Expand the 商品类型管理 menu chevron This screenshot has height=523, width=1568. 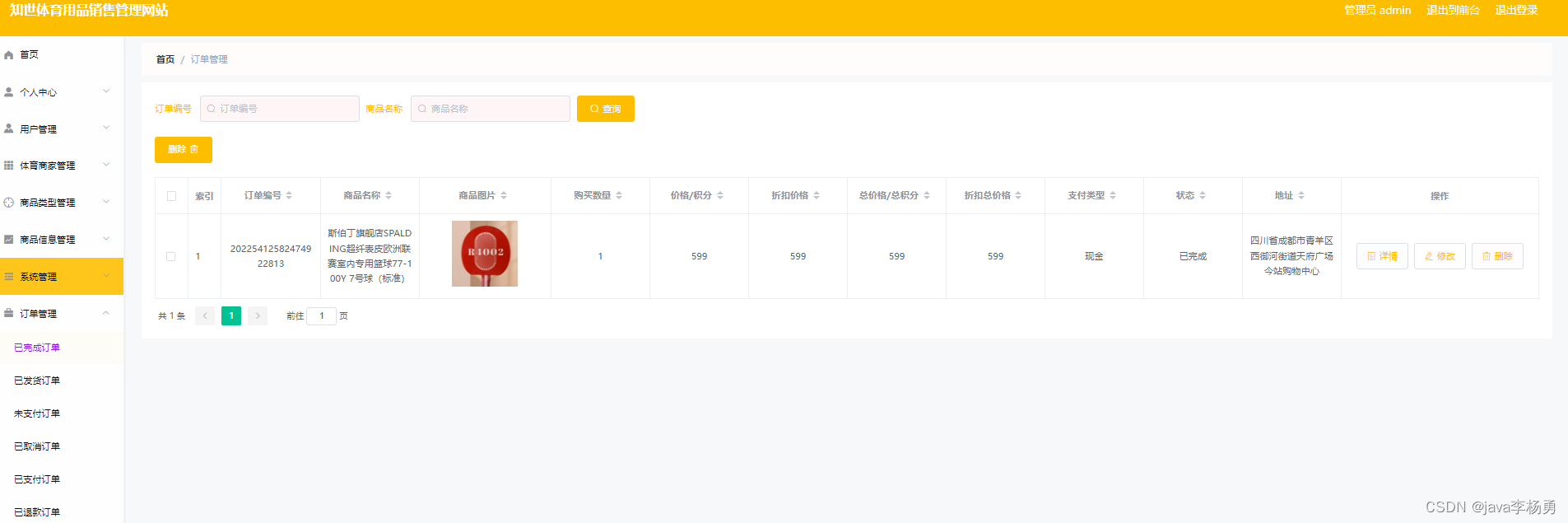pyautogui.click(x=106, y=202)
